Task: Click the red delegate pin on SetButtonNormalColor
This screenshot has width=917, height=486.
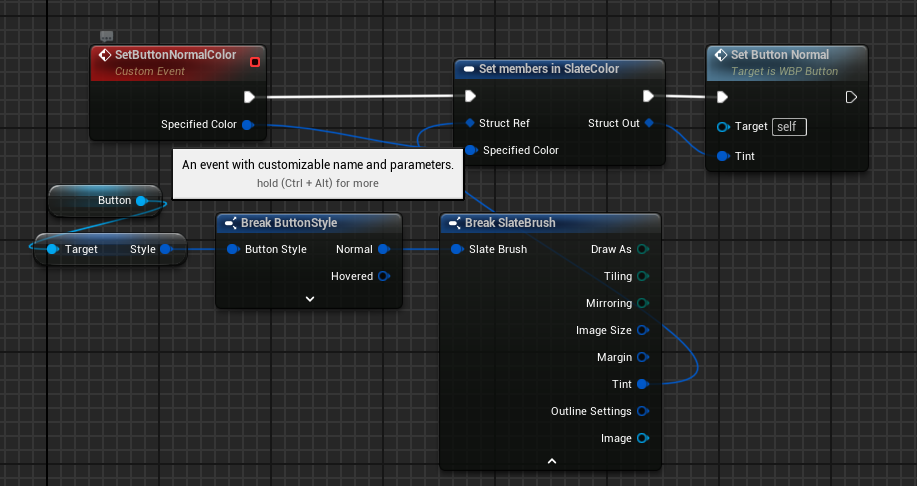Action: pos(255,62)
